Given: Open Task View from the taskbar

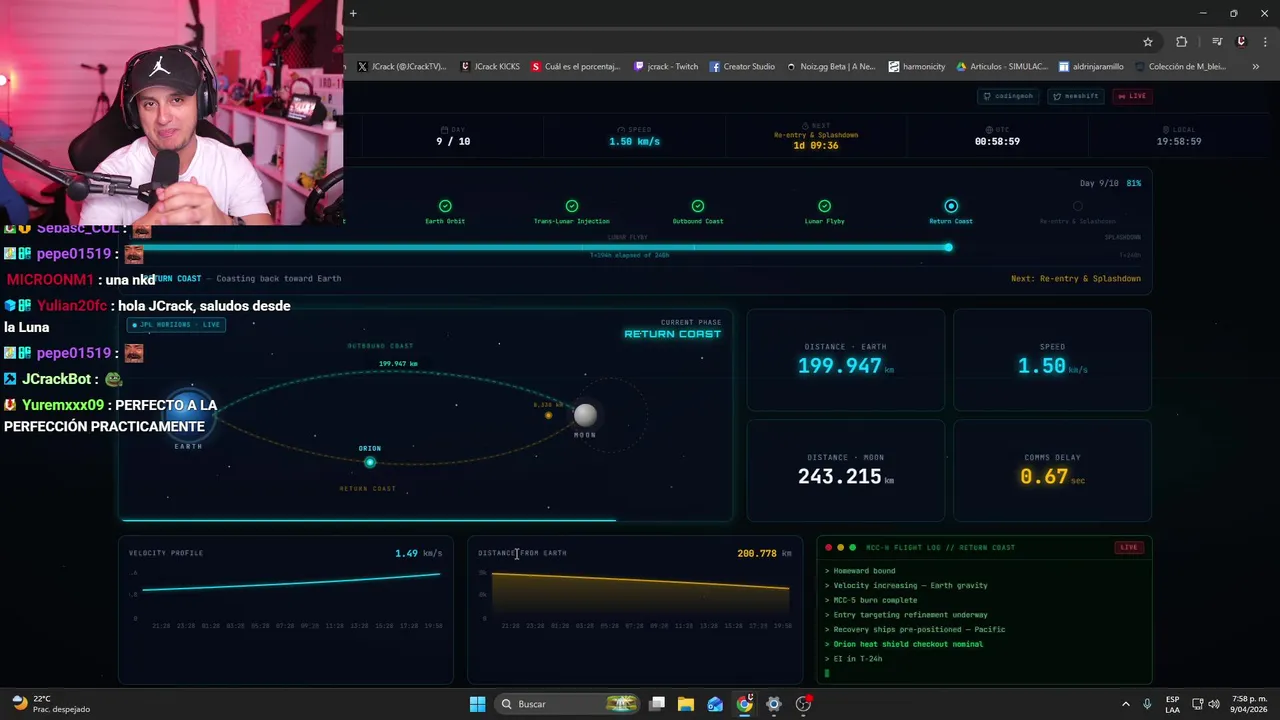Looking at the screenshot, I should tap(657, 704).
